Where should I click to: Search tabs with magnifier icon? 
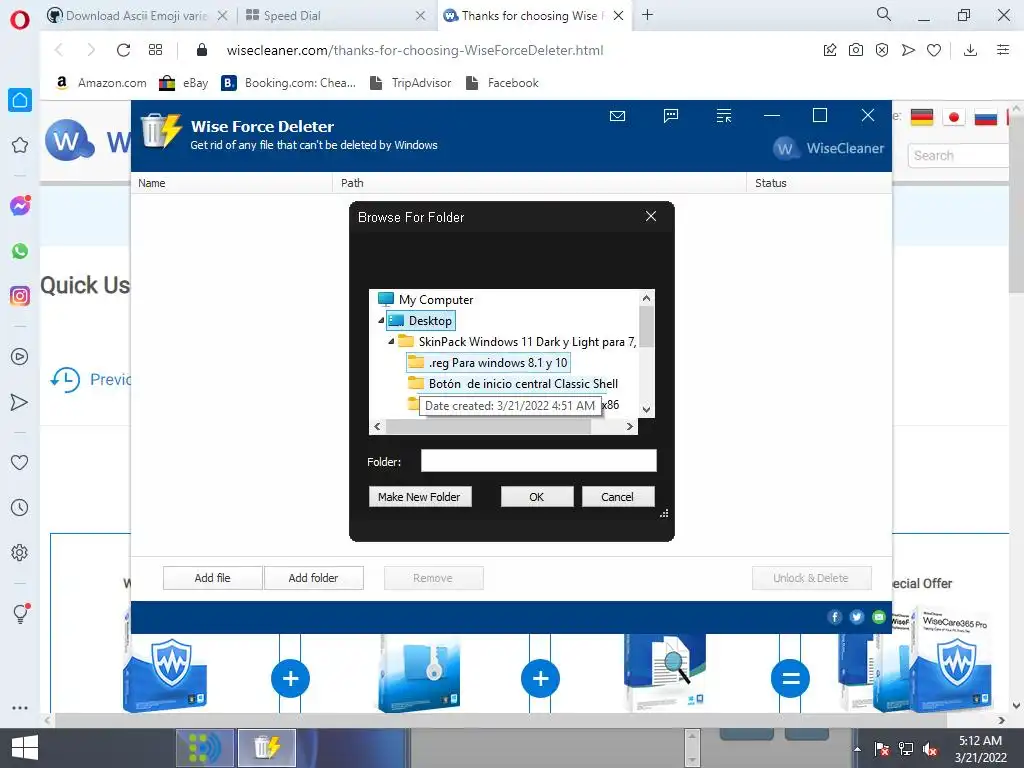pos(884,14)
